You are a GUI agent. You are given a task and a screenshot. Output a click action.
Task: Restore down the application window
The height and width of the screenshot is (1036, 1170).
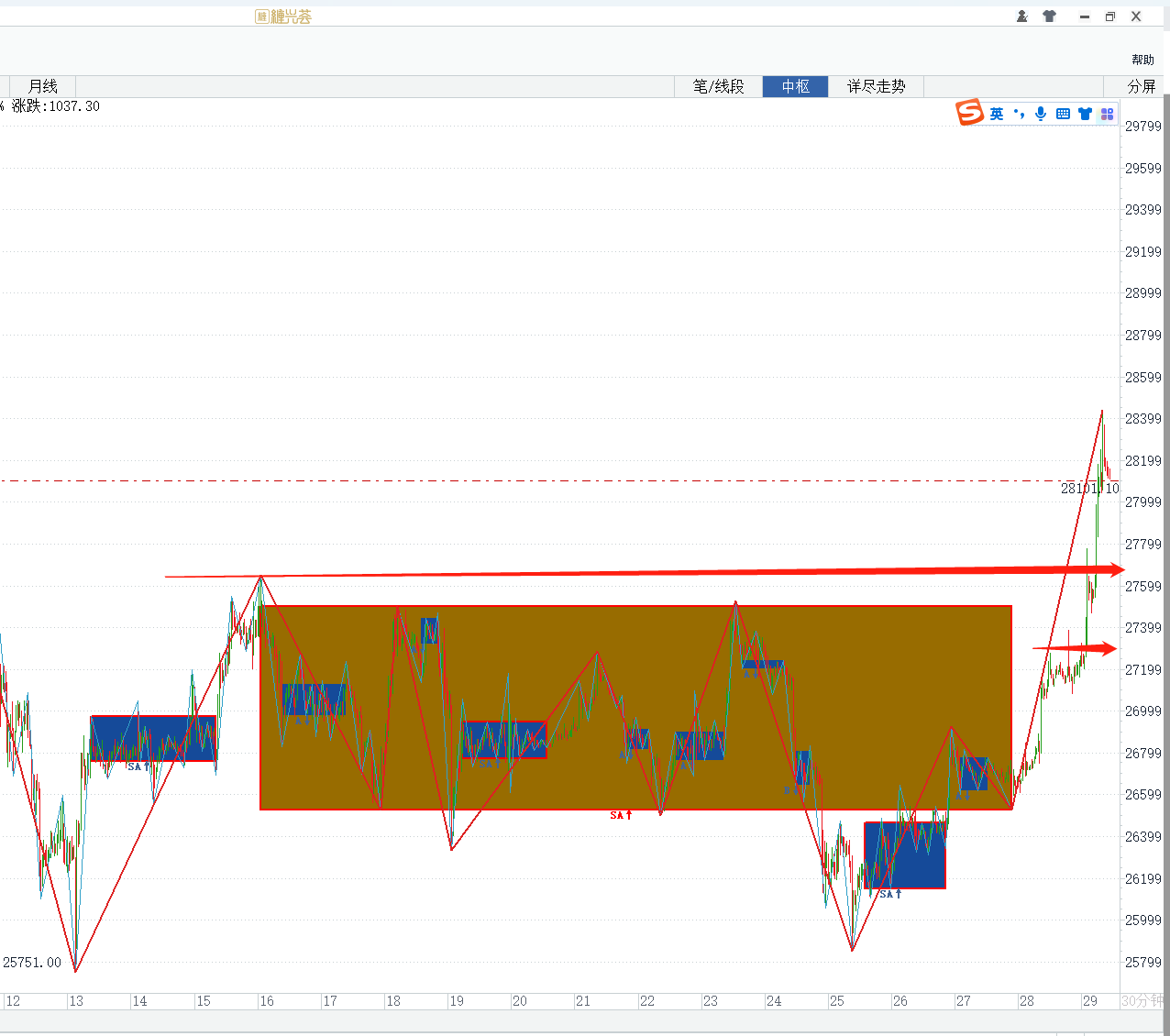(1109, 17)
